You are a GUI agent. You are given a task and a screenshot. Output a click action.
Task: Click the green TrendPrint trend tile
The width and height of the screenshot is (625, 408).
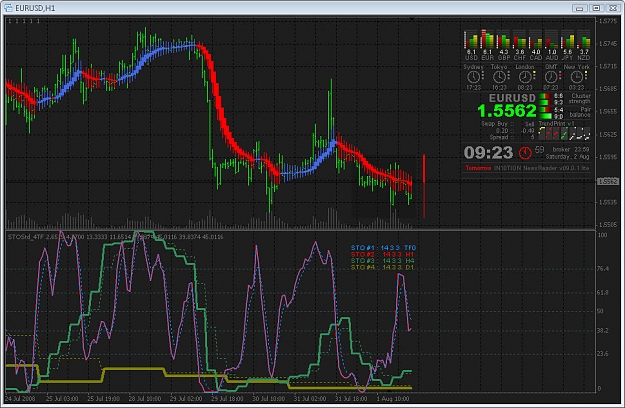564,133
